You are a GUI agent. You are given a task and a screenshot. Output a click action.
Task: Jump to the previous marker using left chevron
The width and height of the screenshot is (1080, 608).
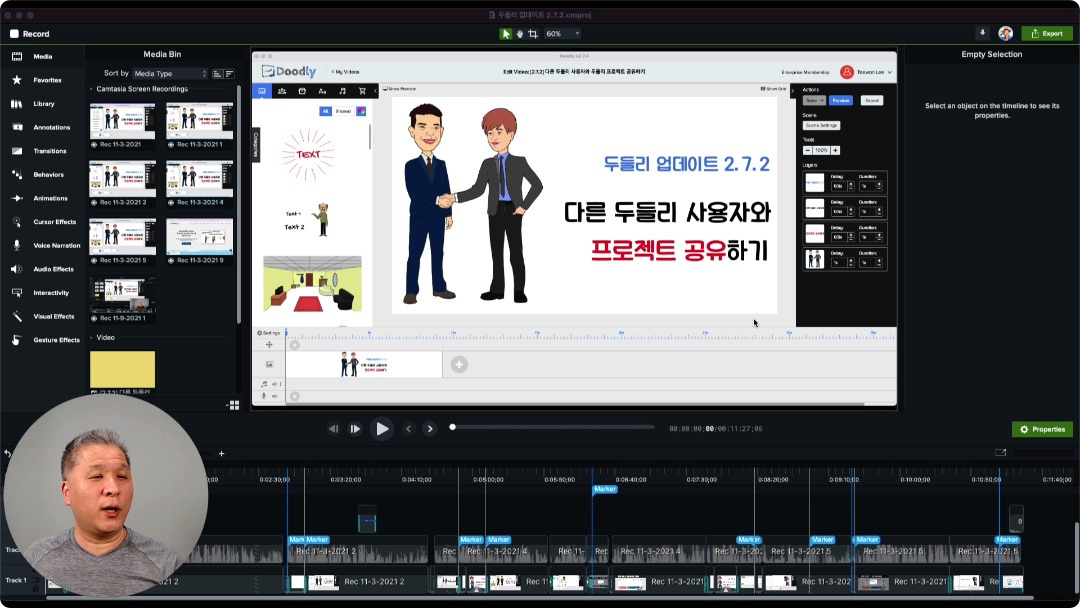[x=408, y=429]
